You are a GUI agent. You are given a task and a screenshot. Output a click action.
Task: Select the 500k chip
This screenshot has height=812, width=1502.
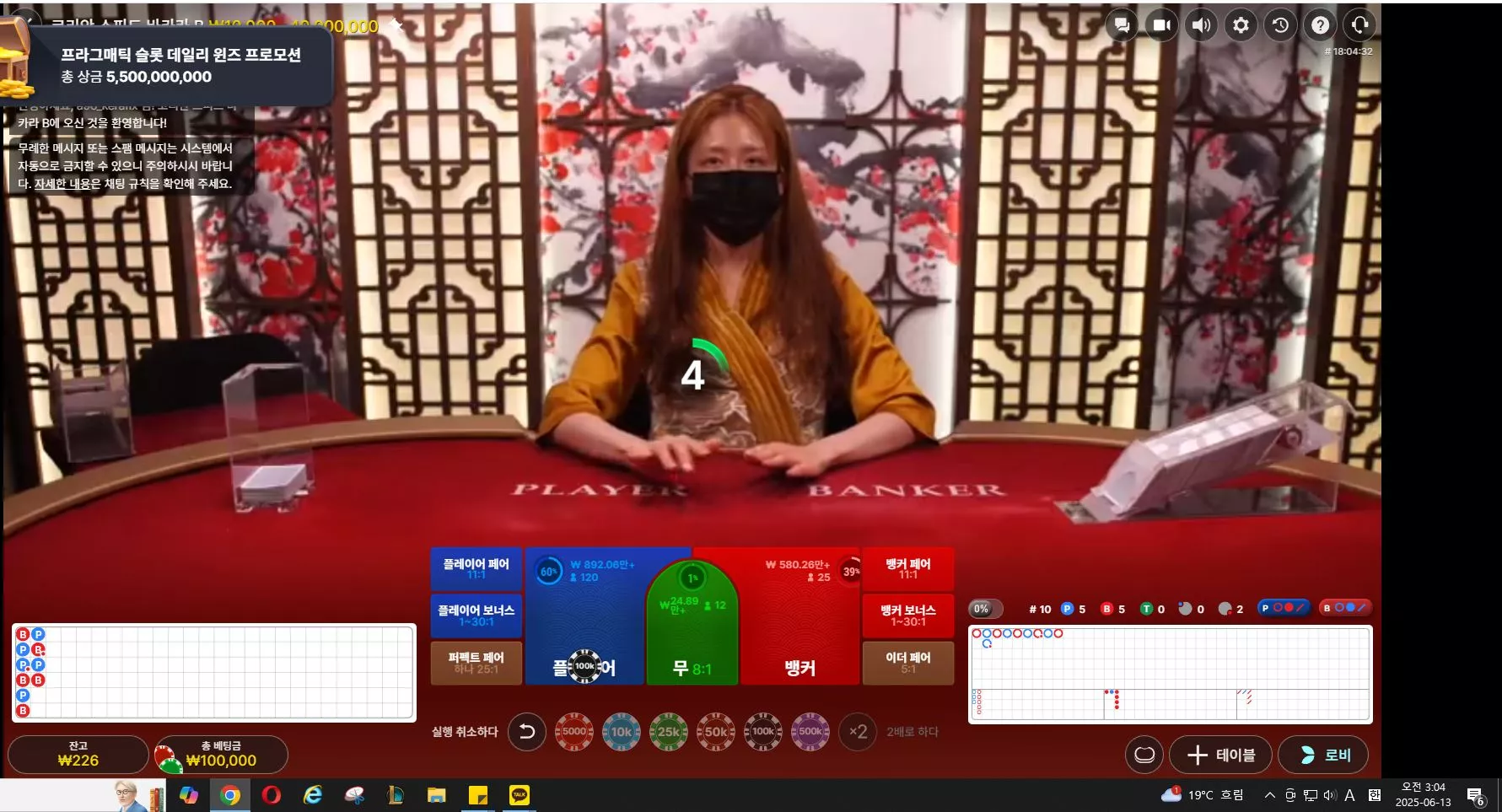click(x=810, y=732)
